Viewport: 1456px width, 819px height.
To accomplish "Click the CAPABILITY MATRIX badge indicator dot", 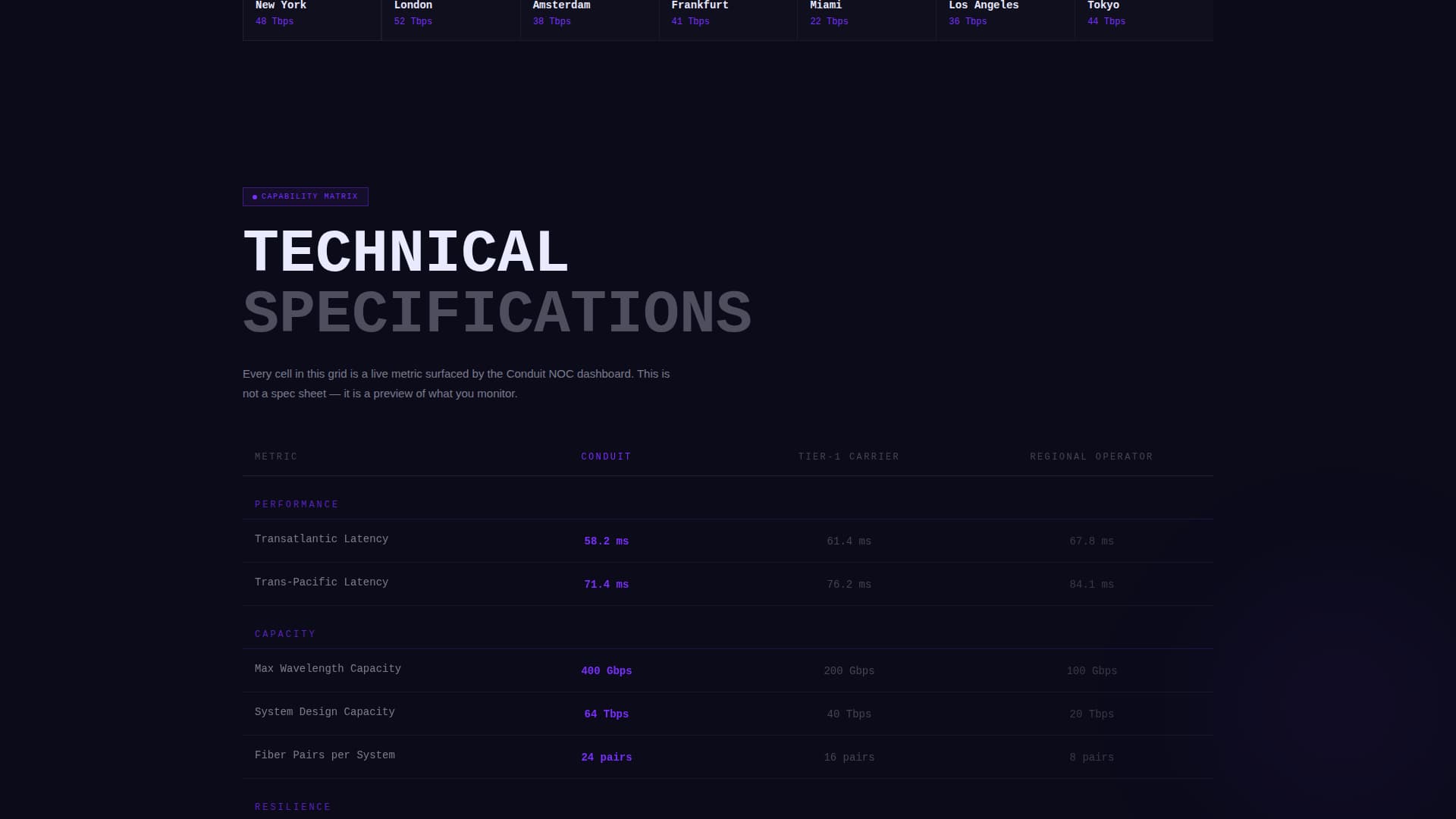I will point(254,196).
